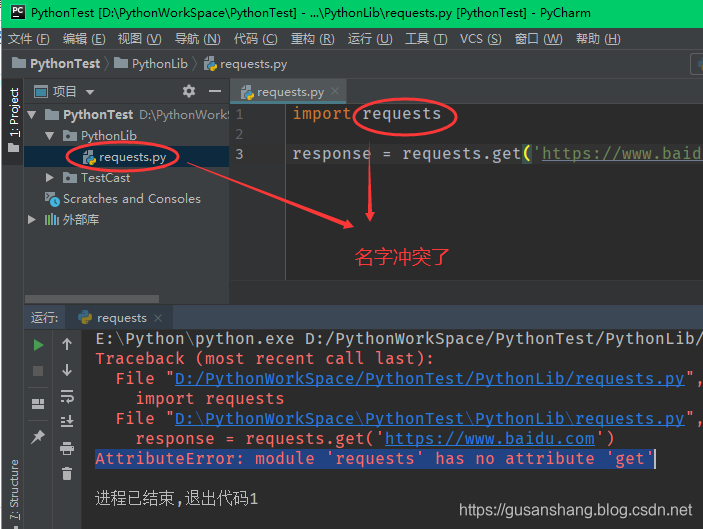Click the trash clear-all icon
This screenshot has width=703, height=529.
[67, 473]
